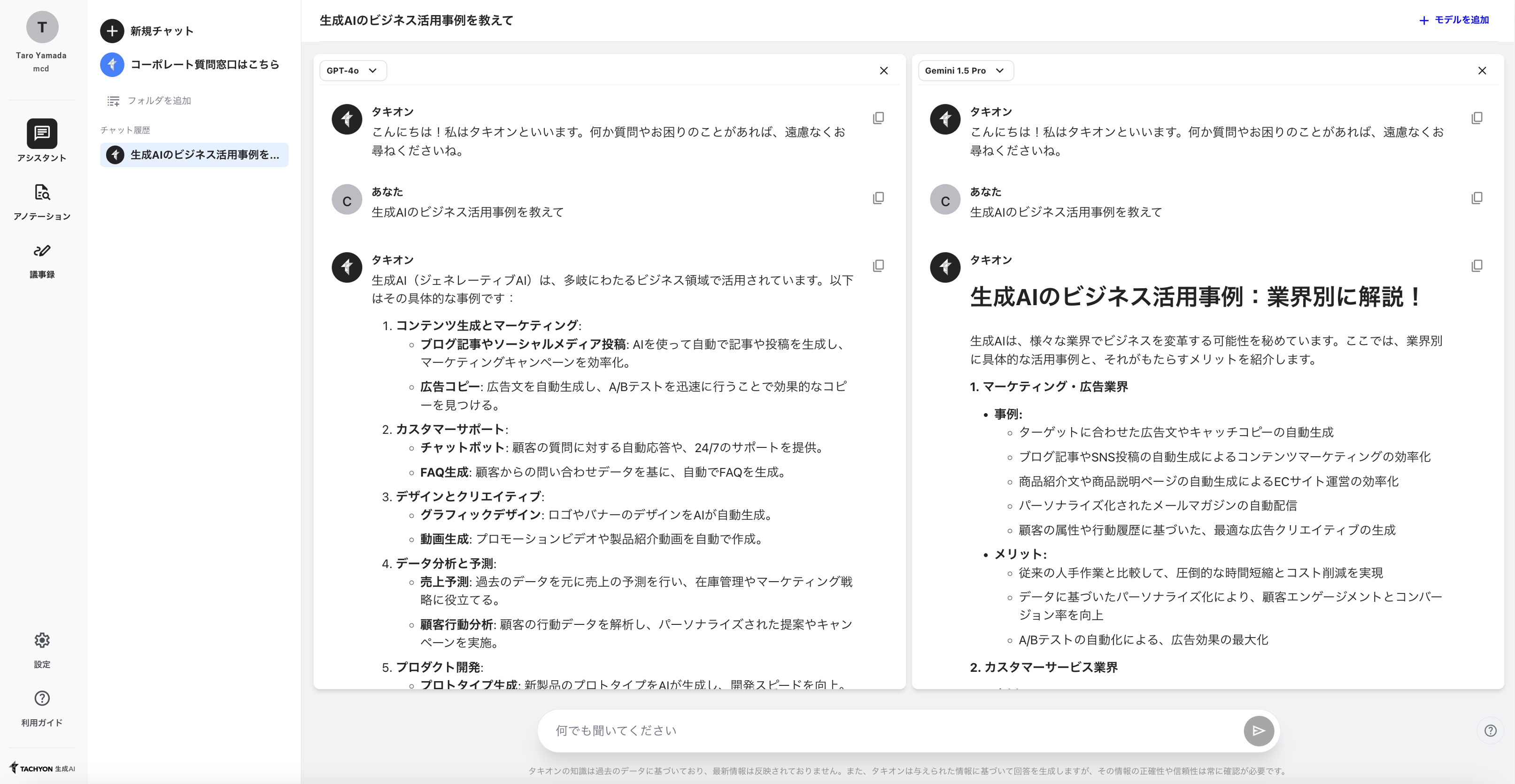This screenshot has width=1515, height=784.
Task: Open the アノテーション document search icon
Action: 42,192
